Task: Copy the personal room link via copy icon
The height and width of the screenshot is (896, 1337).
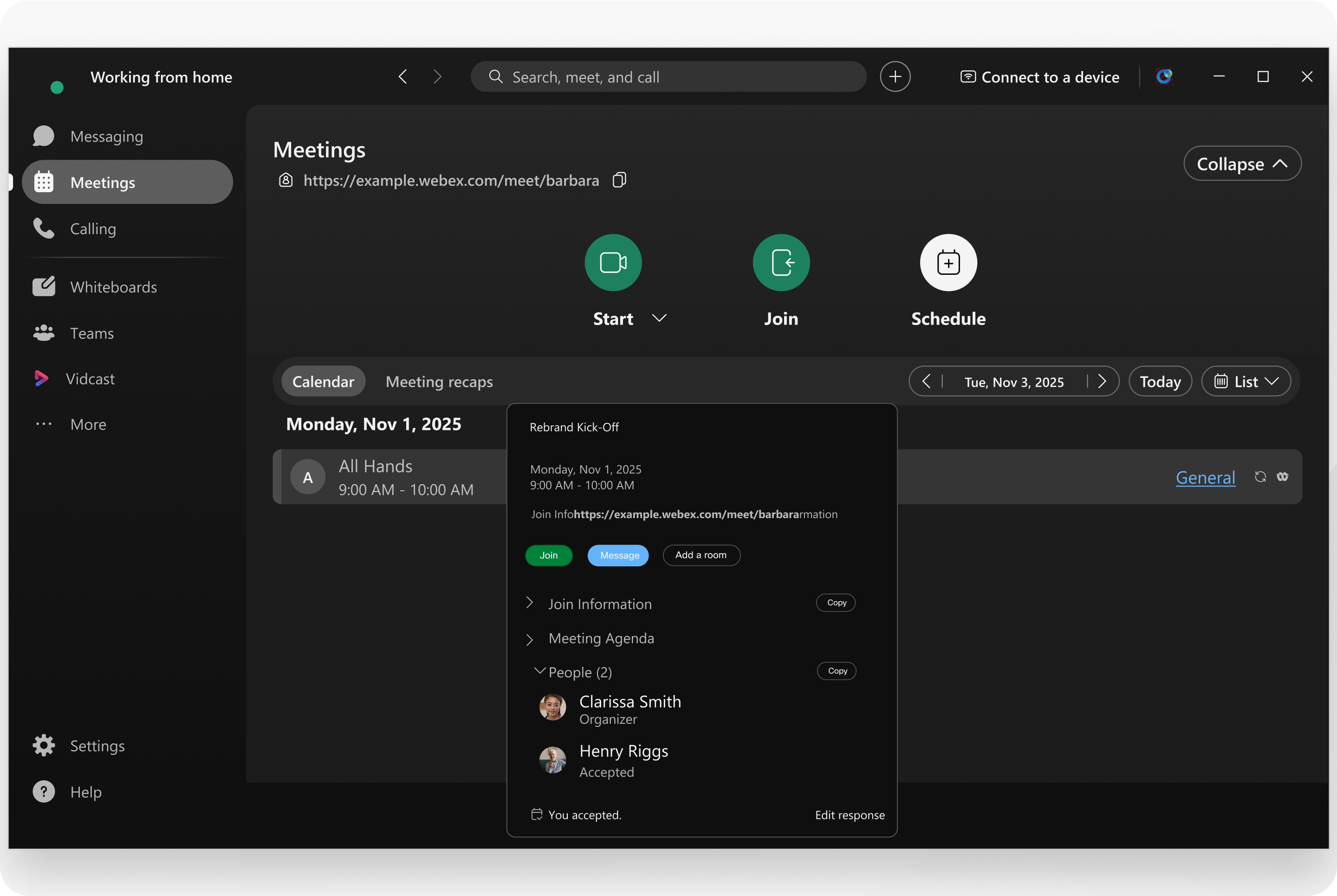Action: (x=619, y=180)
